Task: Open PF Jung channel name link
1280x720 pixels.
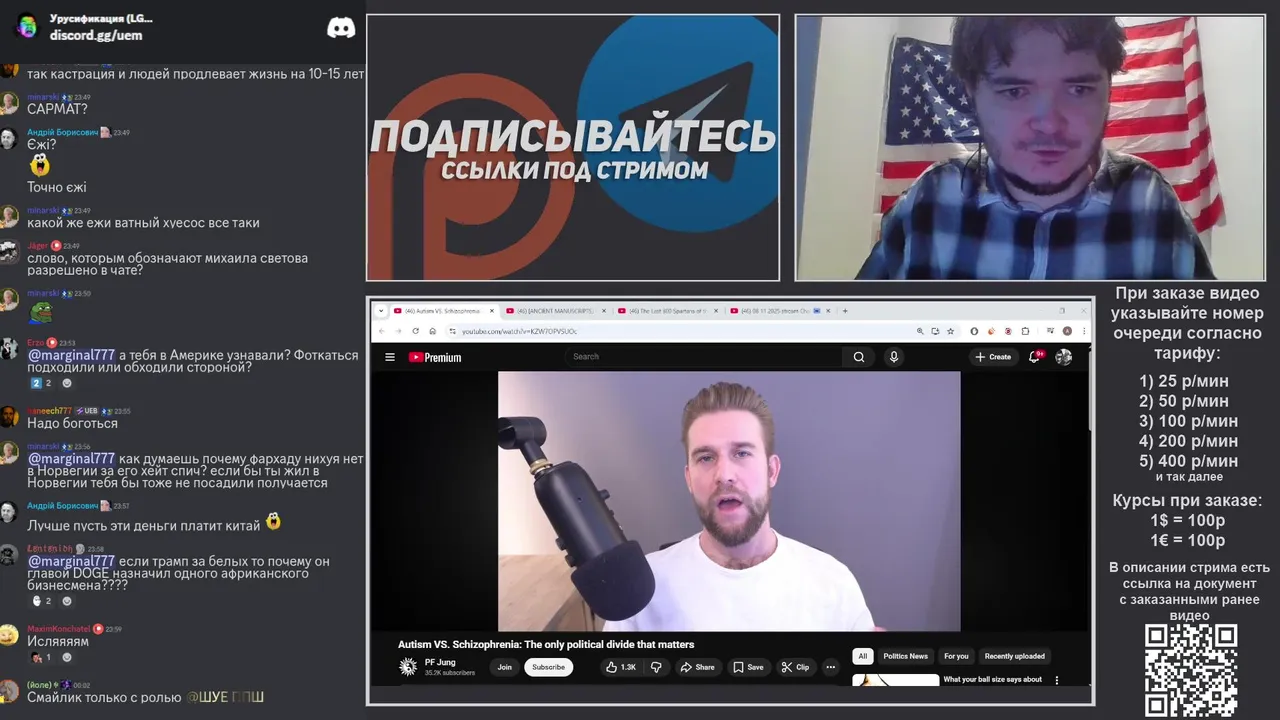Action: [x=441, y=662]
